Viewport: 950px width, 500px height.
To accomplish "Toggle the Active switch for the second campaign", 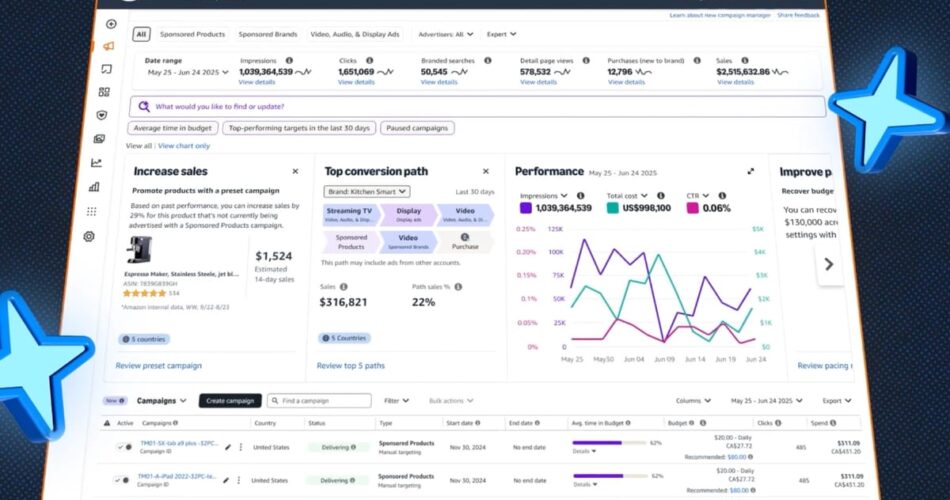I will (x=123, y=479).
